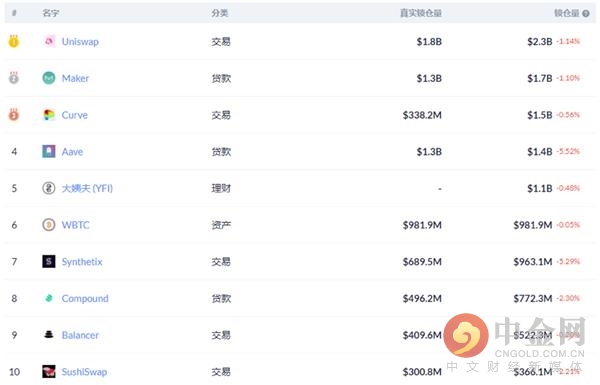This screenshot has height=385, width=600.
Task: Click the WBTC coin logo icon
Action: (x=49, y=225)
